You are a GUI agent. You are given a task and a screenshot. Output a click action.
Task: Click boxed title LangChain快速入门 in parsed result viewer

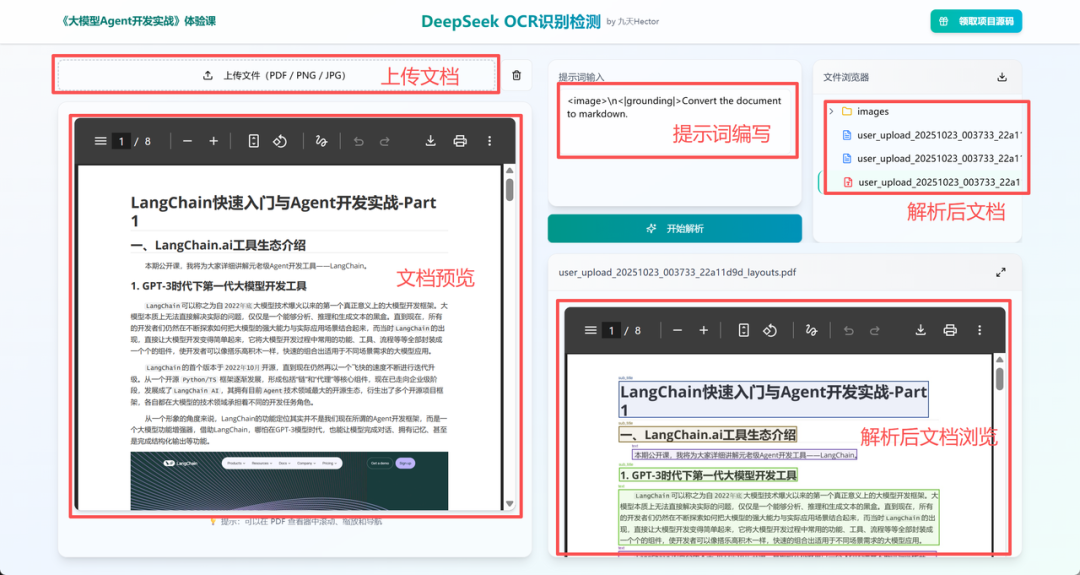pos(773,400)
